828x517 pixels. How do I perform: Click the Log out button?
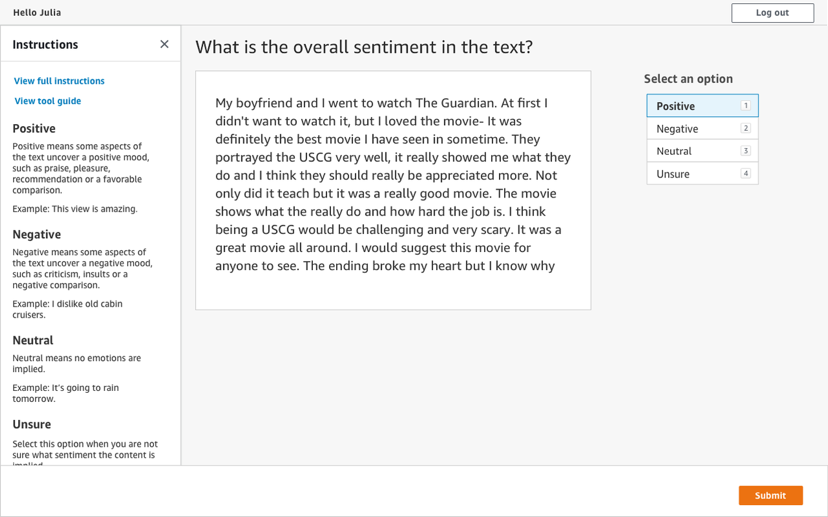772,13
